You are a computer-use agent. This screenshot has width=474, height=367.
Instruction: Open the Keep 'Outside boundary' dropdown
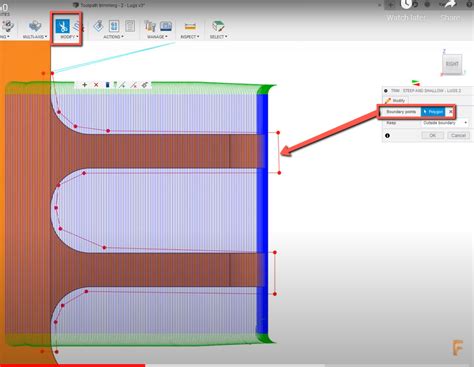coord(445,123)
